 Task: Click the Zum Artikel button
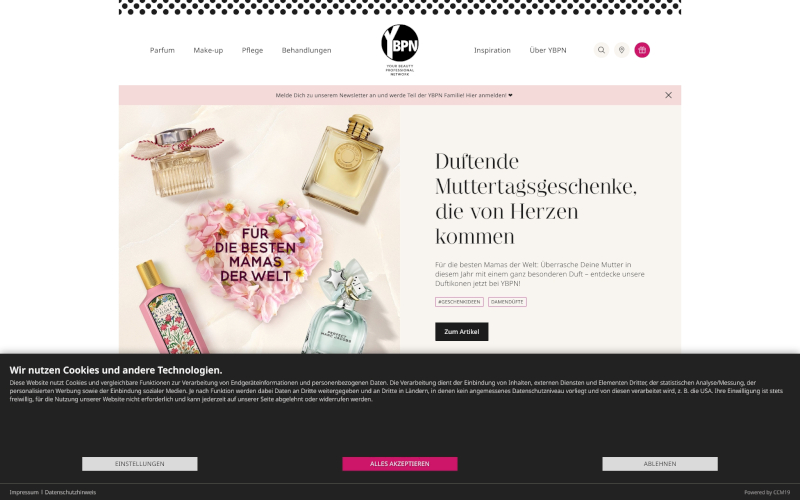(x=462, y=332)
